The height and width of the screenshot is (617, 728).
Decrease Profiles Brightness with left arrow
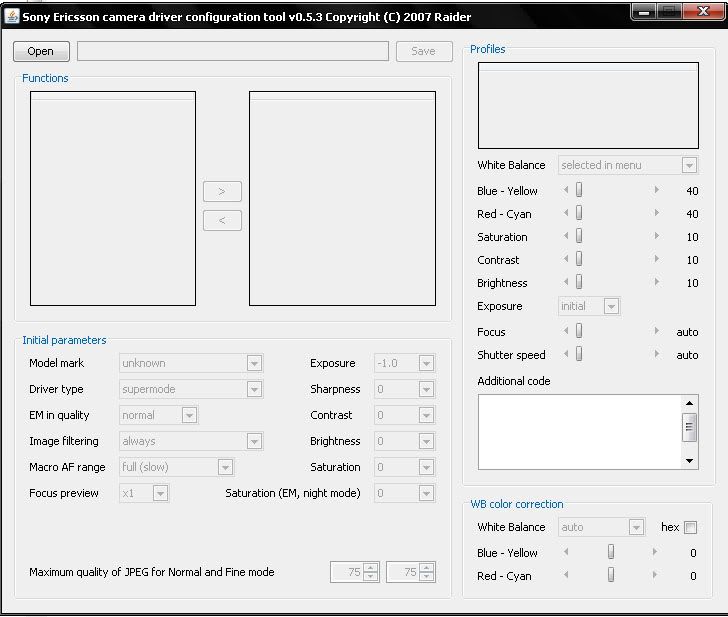[x=566, y=282]
